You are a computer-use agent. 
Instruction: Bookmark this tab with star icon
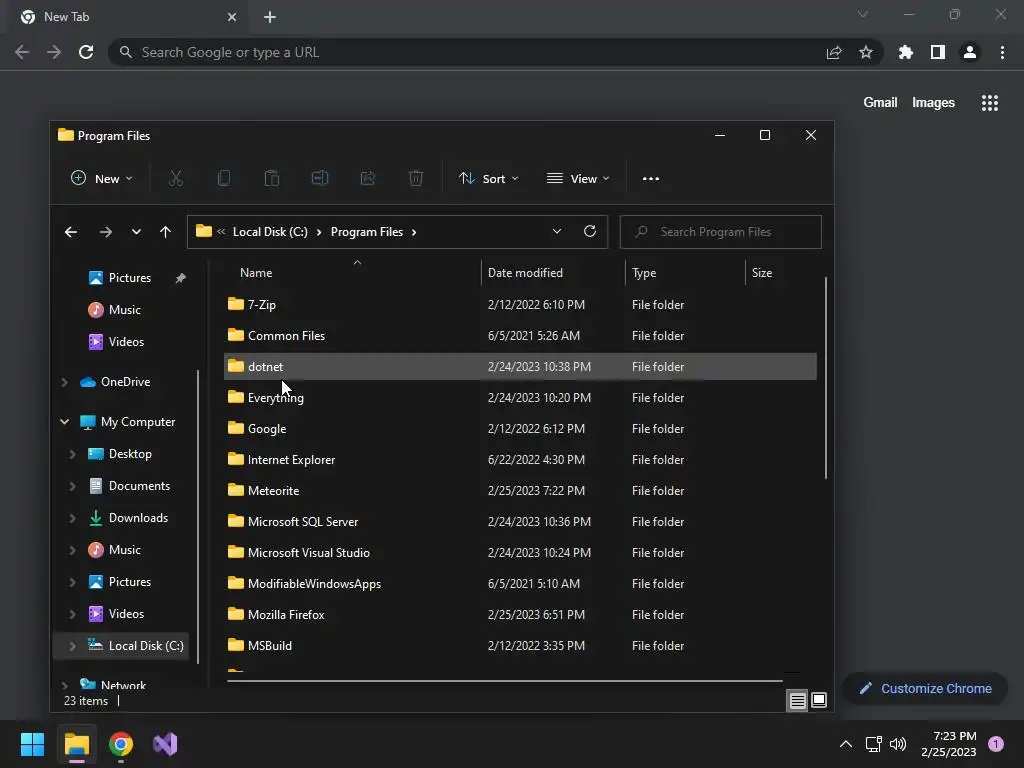click(x=866, y=52)
